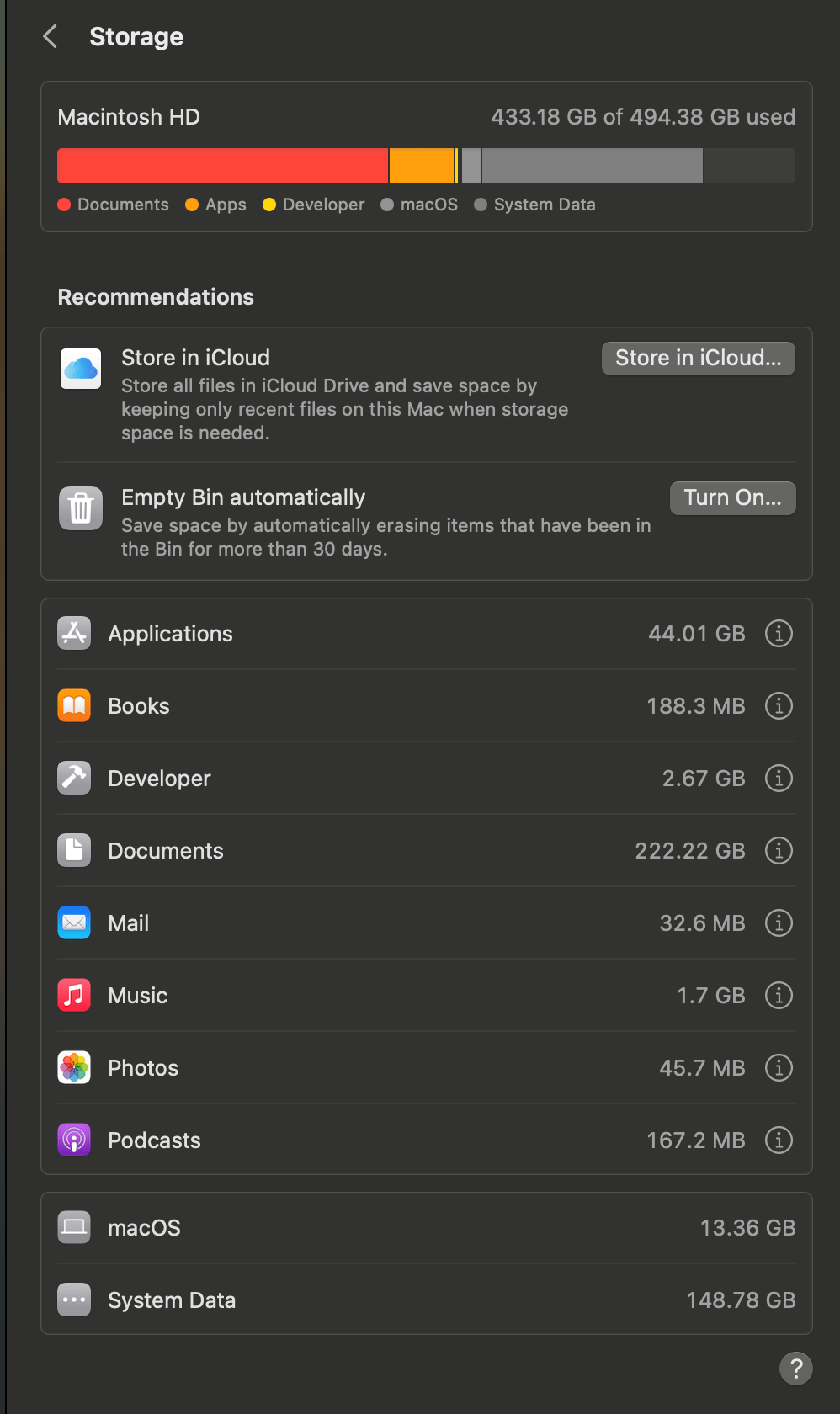The image size is (840, 1414).
Task: Click the System Data ellipsis icon
Action: (x=73, y=1300)
